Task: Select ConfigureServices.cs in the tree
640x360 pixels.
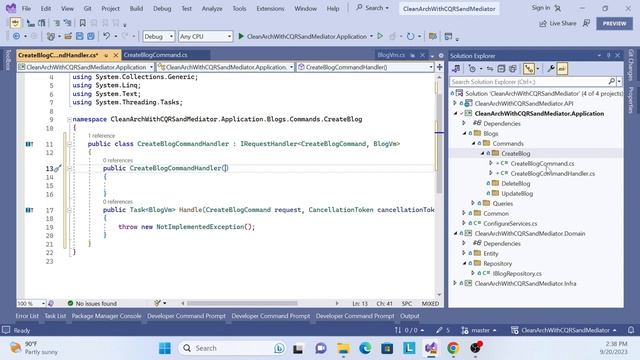Action: tap(510, 223)
